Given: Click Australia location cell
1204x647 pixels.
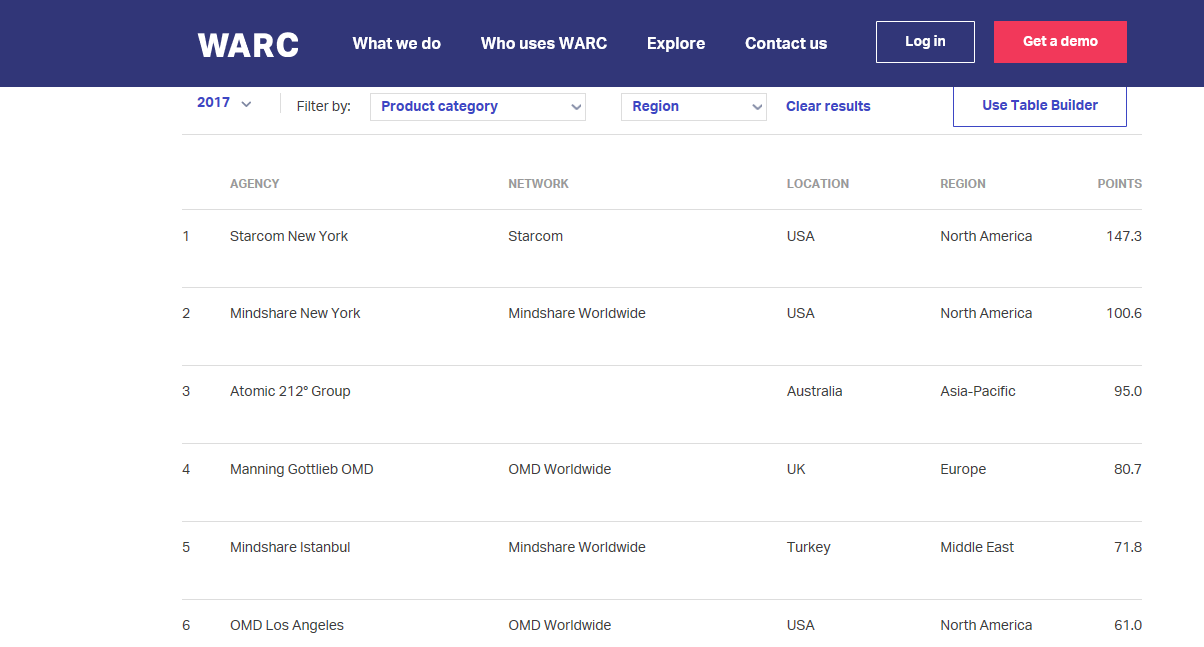Looking at the screenshot, I should point(815,391).
